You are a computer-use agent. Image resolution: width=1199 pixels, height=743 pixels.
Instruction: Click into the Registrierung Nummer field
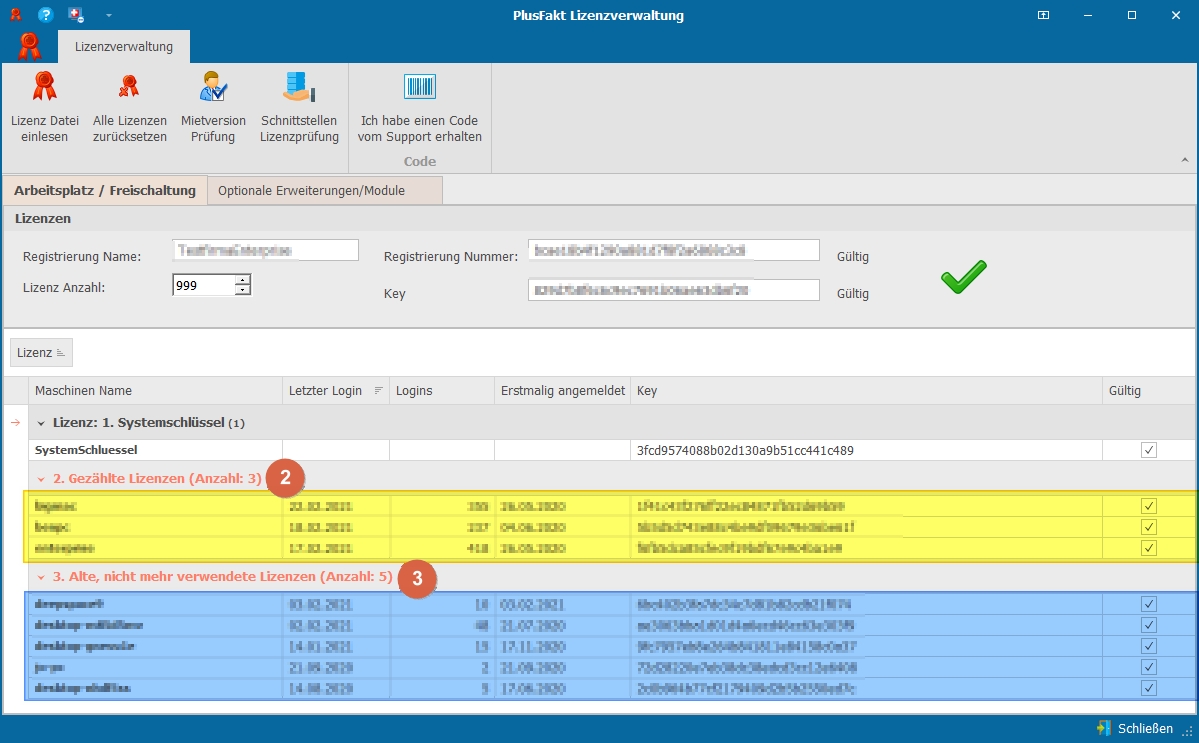674,250
